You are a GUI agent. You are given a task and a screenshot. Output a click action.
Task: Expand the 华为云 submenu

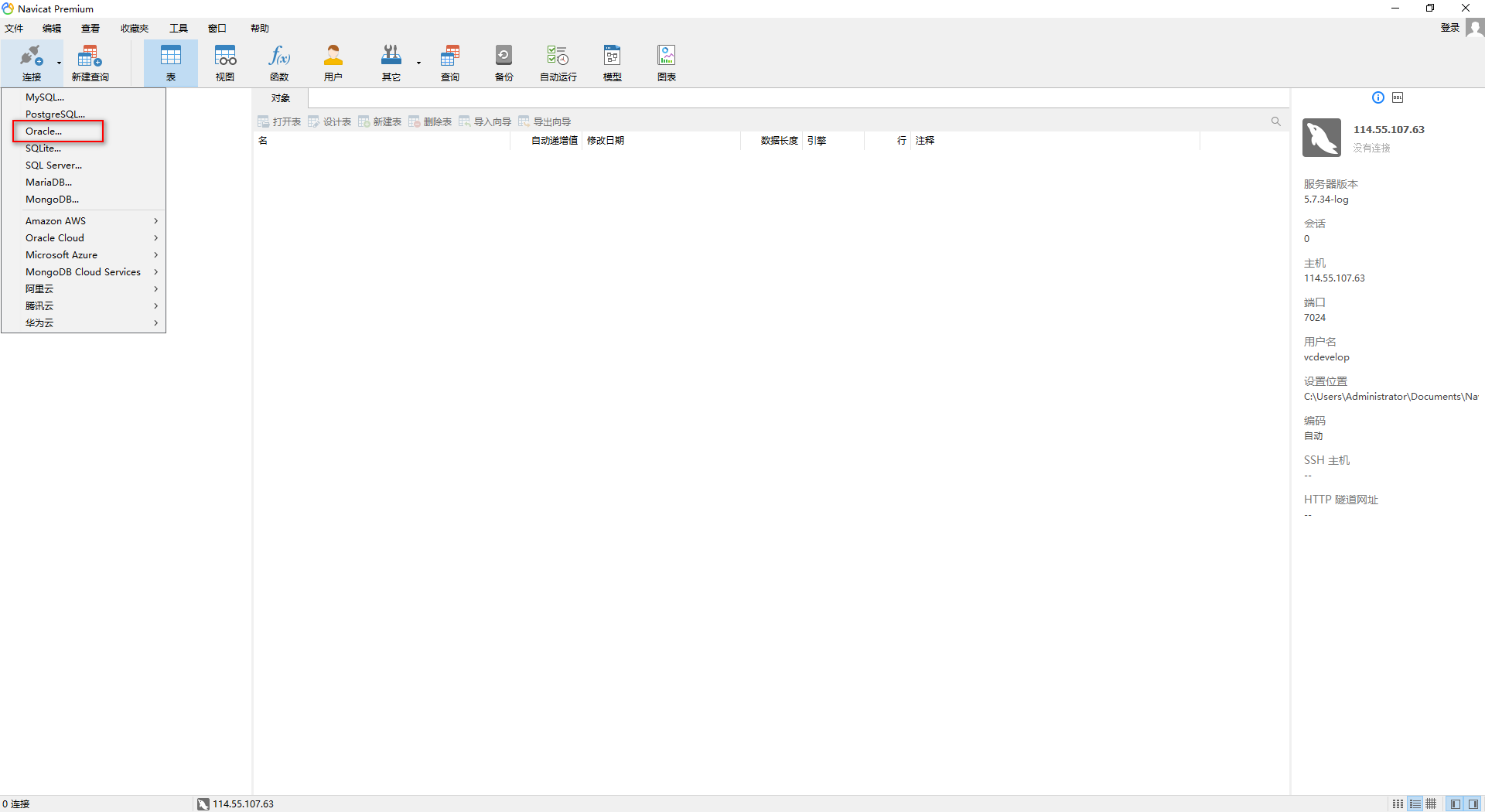coord(84,323)
